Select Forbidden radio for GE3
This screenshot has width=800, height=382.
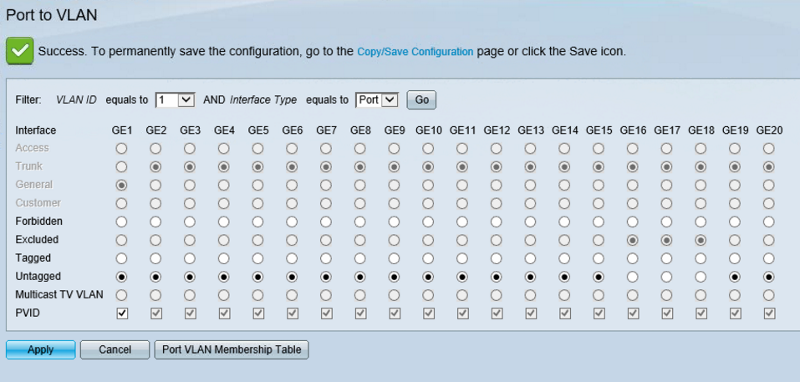pos(190,222)
